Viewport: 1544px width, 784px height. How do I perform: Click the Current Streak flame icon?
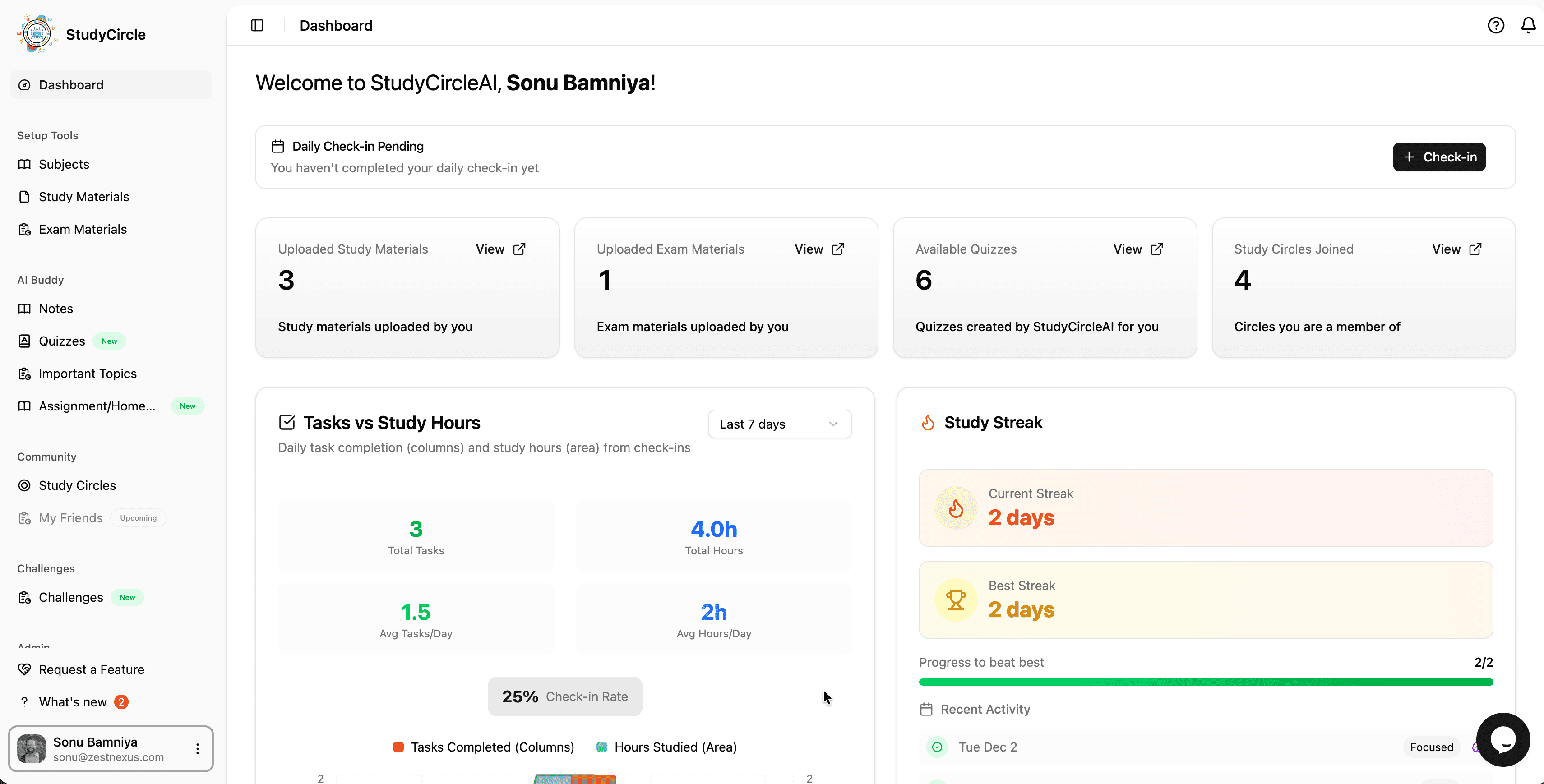coord(955,508)
